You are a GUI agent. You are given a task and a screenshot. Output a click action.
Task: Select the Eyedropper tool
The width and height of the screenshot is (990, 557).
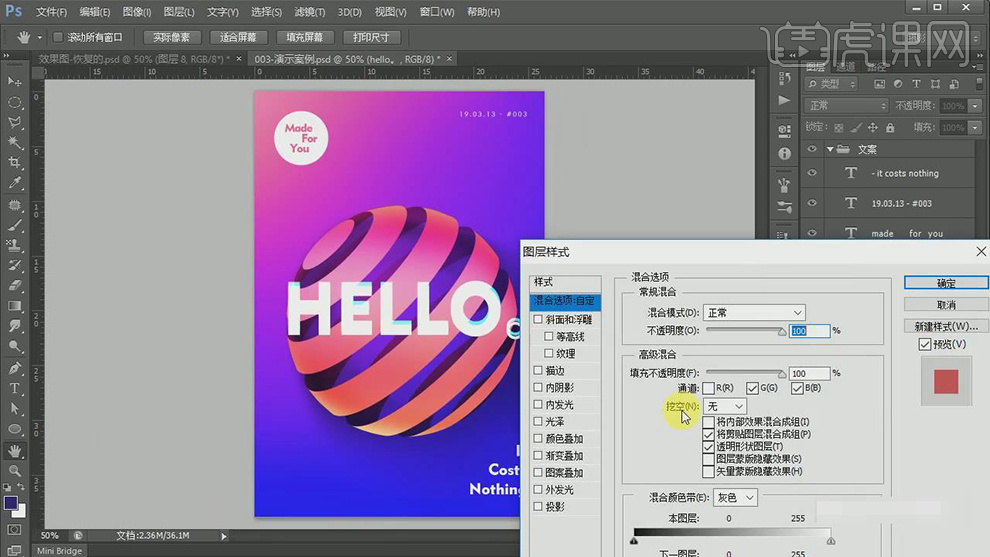[x=15, y=184]
